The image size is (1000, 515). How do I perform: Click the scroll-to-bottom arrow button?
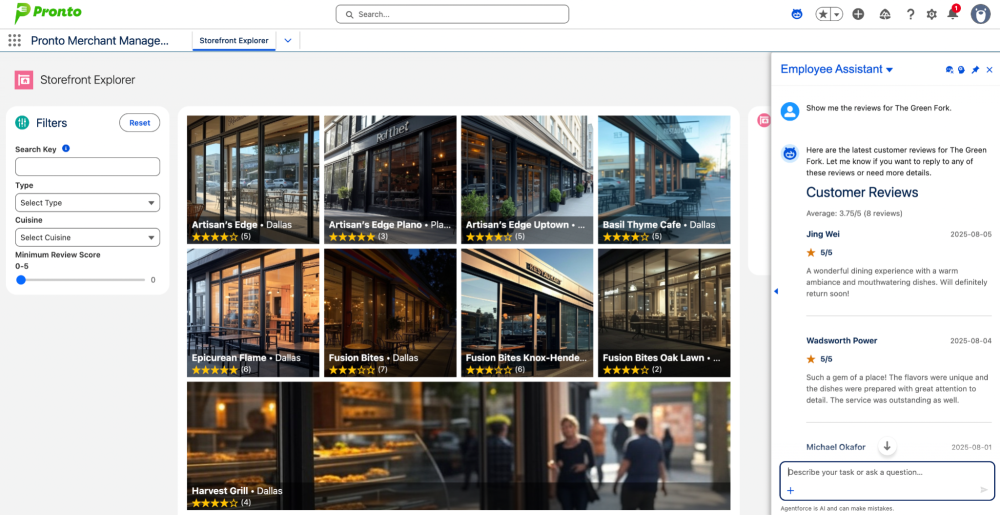pos(887,446)
